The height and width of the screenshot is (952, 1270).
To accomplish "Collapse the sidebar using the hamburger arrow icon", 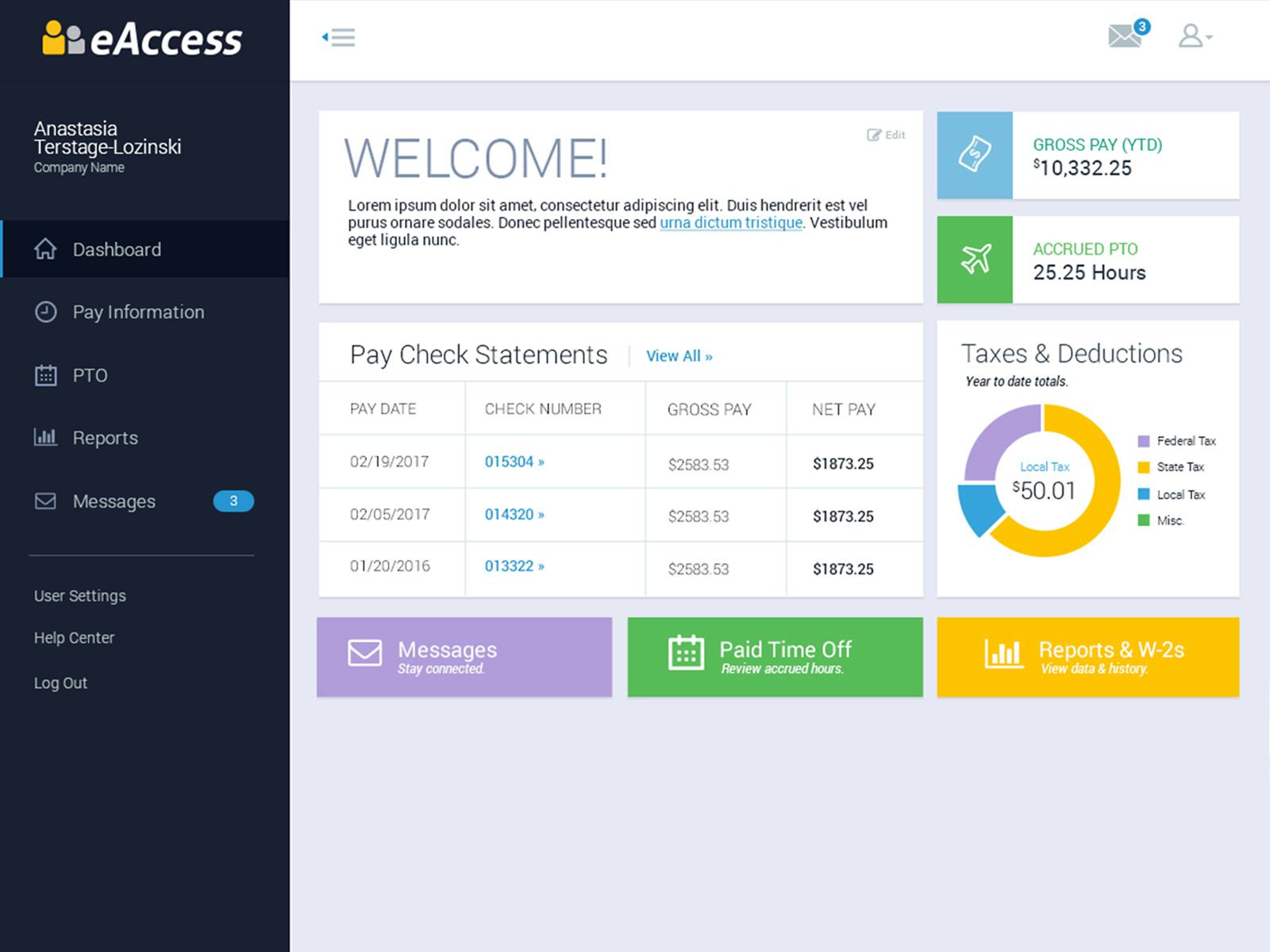I will (339, 37).
